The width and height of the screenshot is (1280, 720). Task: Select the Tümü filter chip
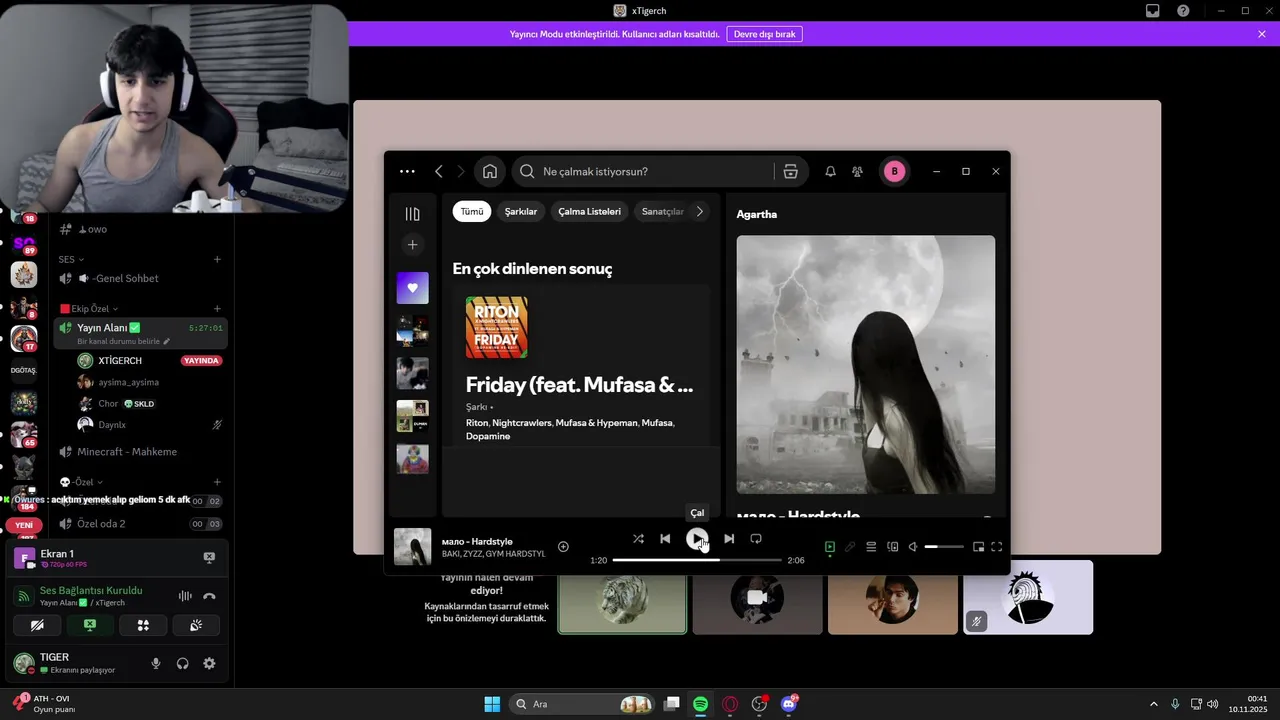(x=472, y=211)
